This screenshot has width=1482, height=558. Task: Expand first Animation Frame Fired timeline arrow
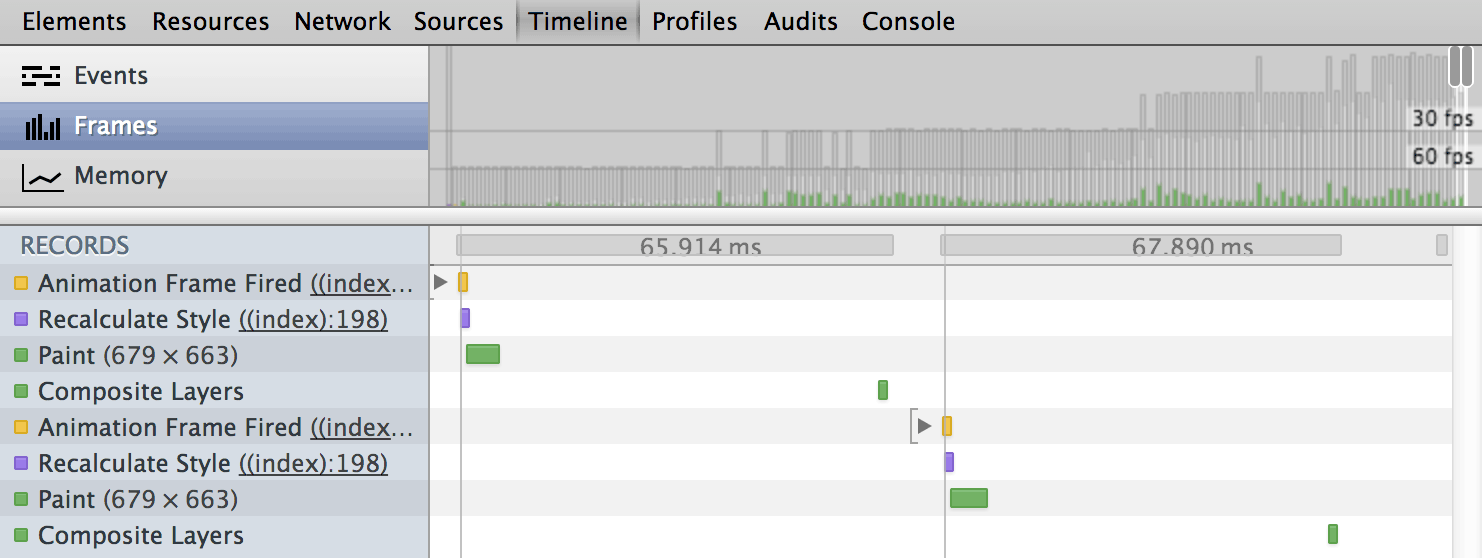(x=440, y=283)
